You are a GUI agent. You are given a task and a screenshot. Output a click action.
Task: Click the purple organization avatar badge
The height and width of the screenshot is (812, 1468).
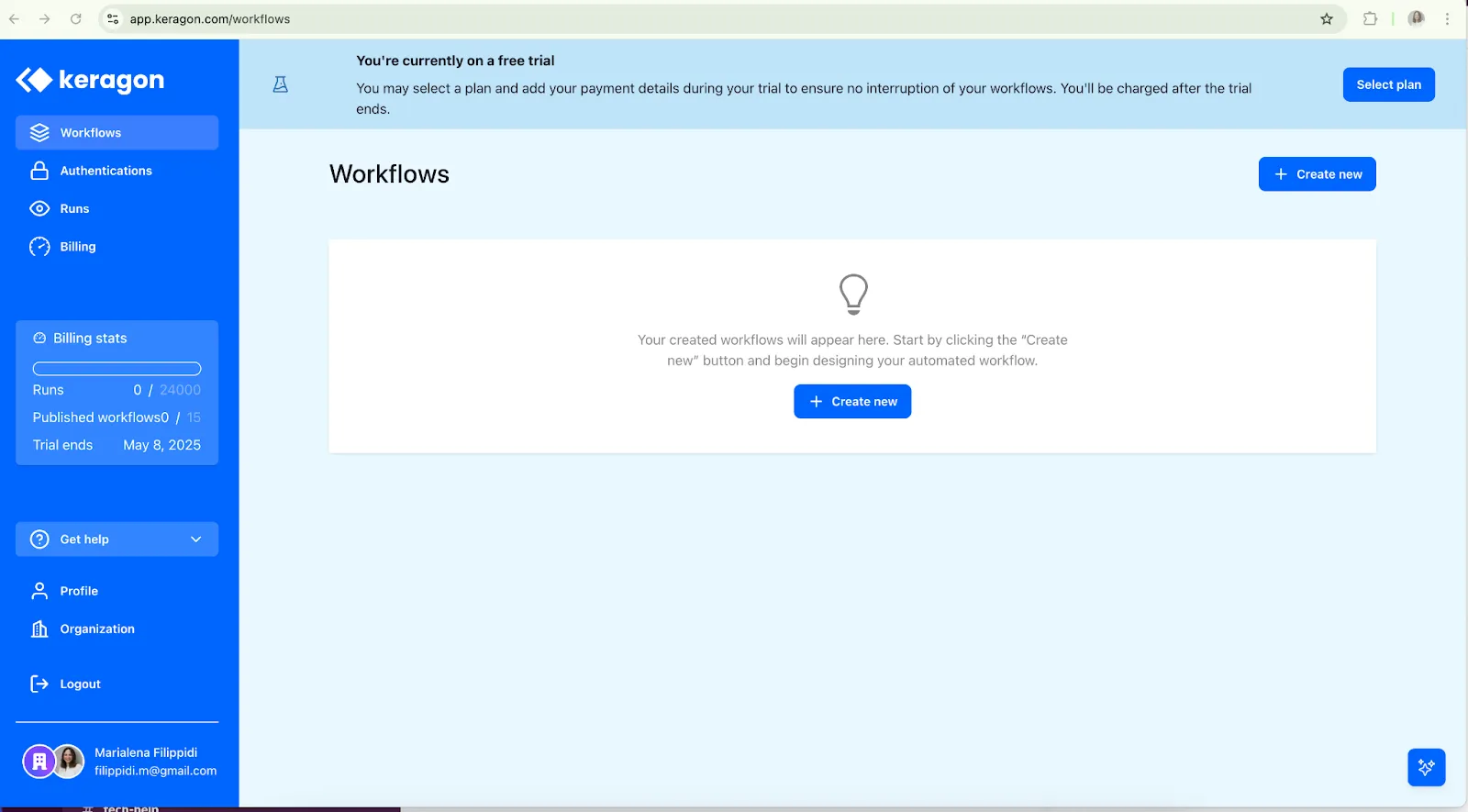pos(39,762)
